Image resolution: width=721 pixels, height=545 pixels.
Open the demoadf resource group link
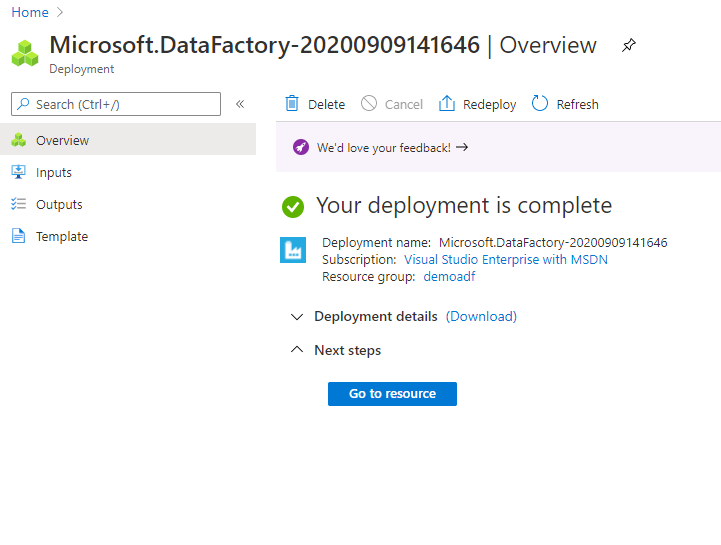(x=449, y=277)
